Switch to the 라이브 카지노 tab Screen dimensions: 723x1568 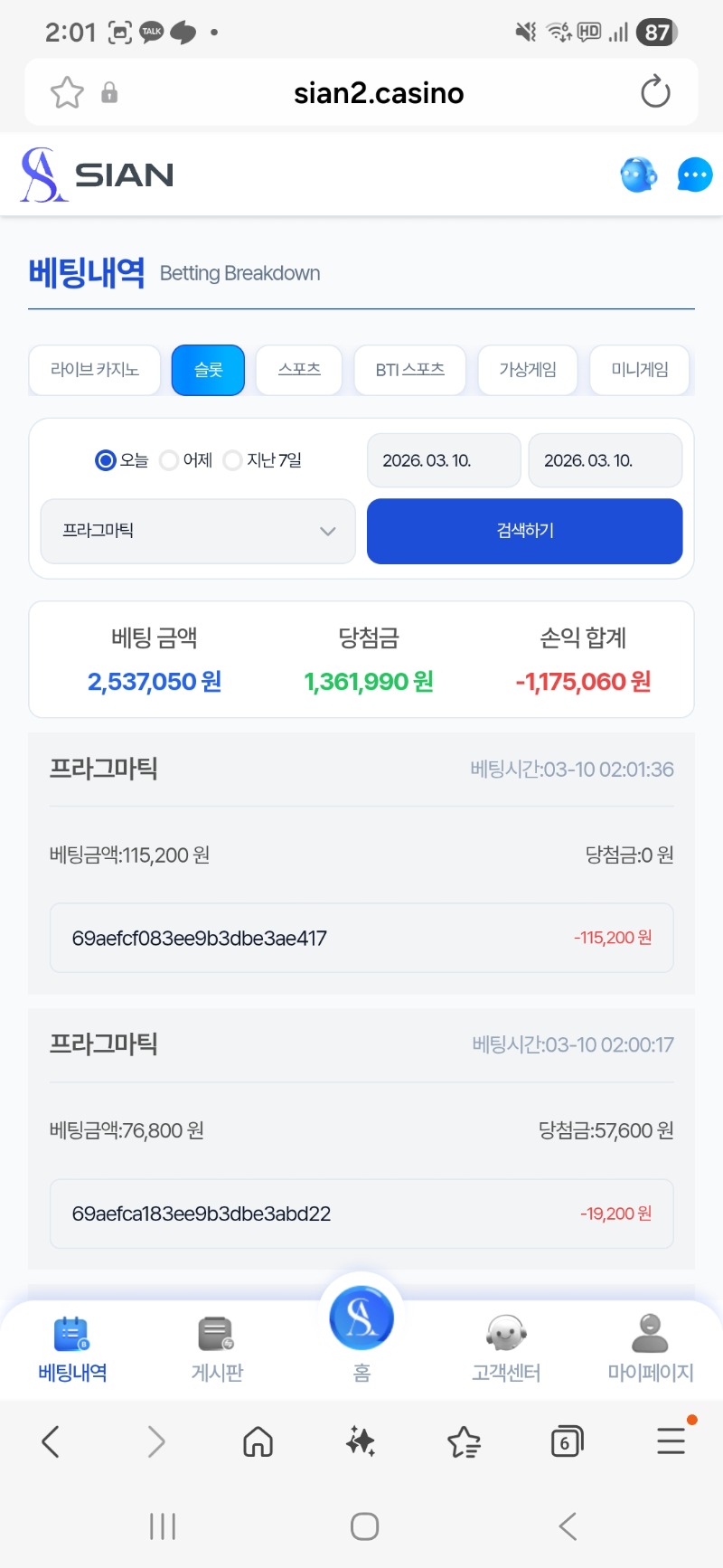[95, 370]
